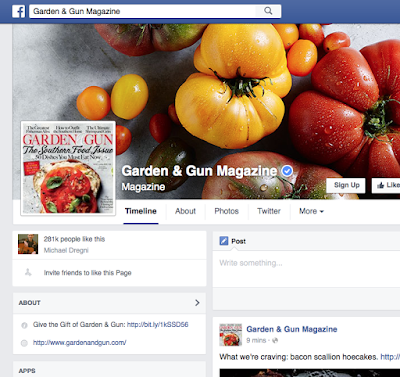The height and width of the screenshot is (377, 400).
Task: Click the post author avatar thumbnail
Action: pyautogui.click(x=230, y=335)
